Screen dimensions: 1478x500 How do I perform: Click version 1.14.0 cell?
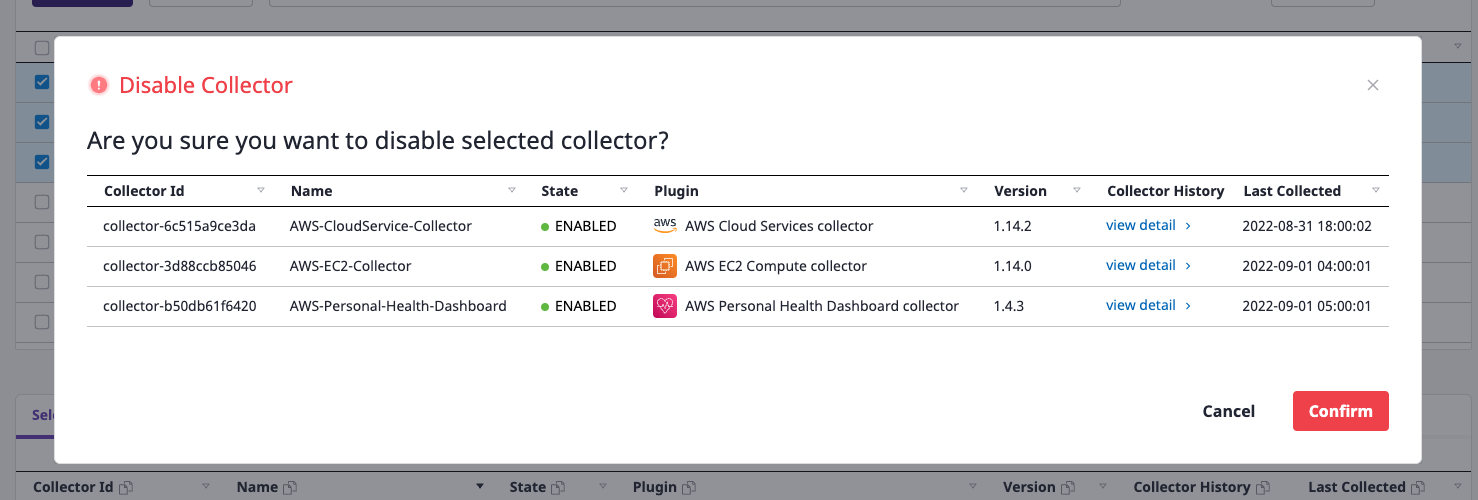click(x=1013, y=266)
